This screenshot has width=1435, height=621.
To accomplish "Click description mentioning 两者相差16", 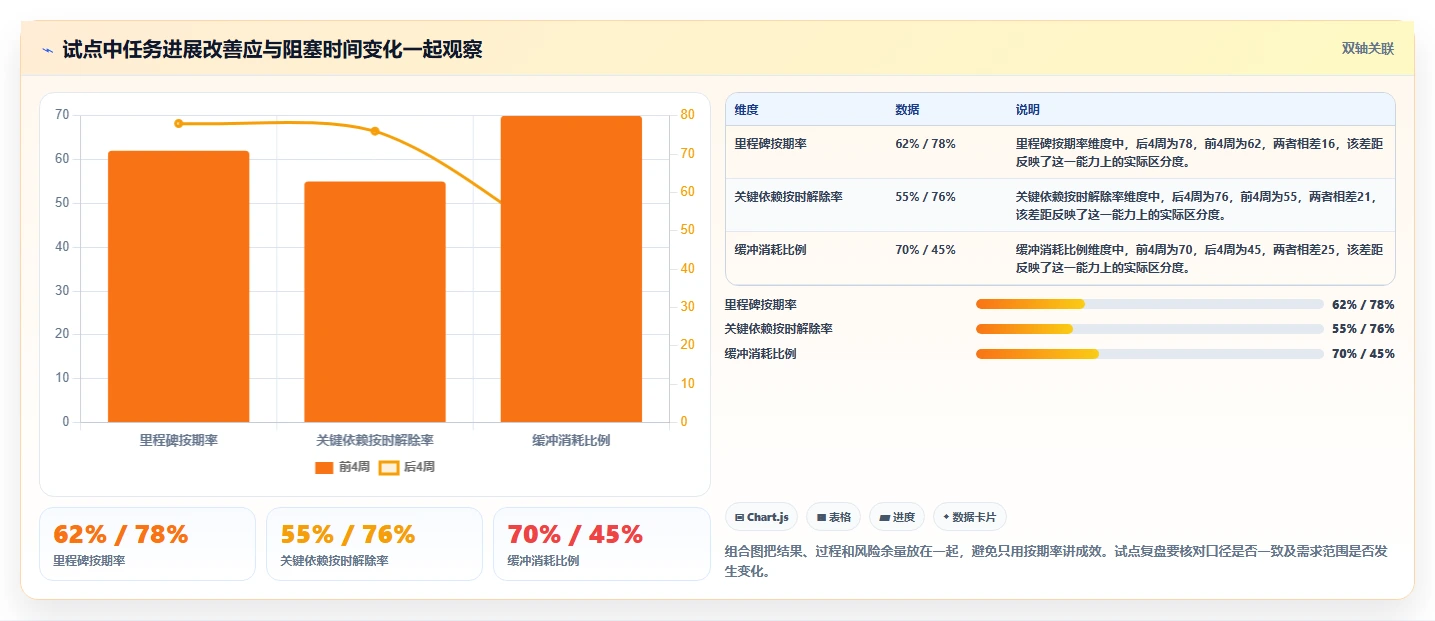I will point(1199,152).
